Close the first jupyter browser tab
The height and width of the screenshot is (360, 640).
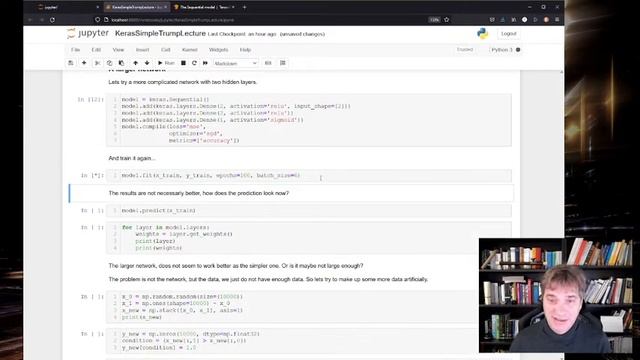click(97, 7)
